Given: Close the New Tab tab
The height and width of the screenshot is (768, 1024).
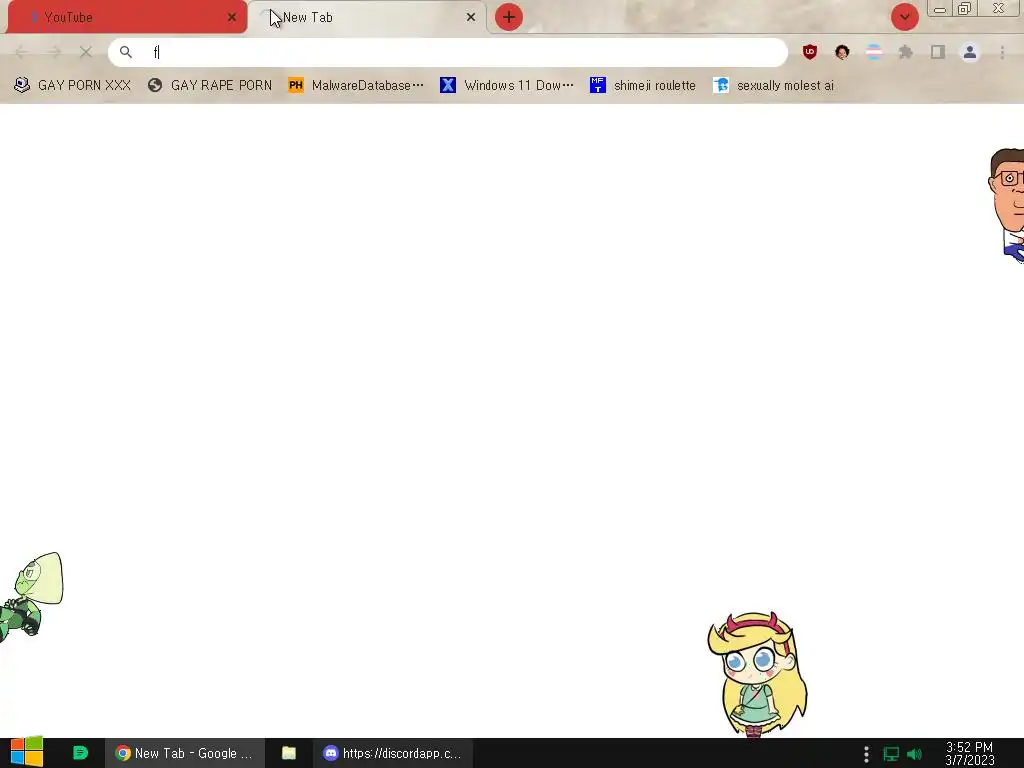Looking at the screenshot, I should (471, 18).
